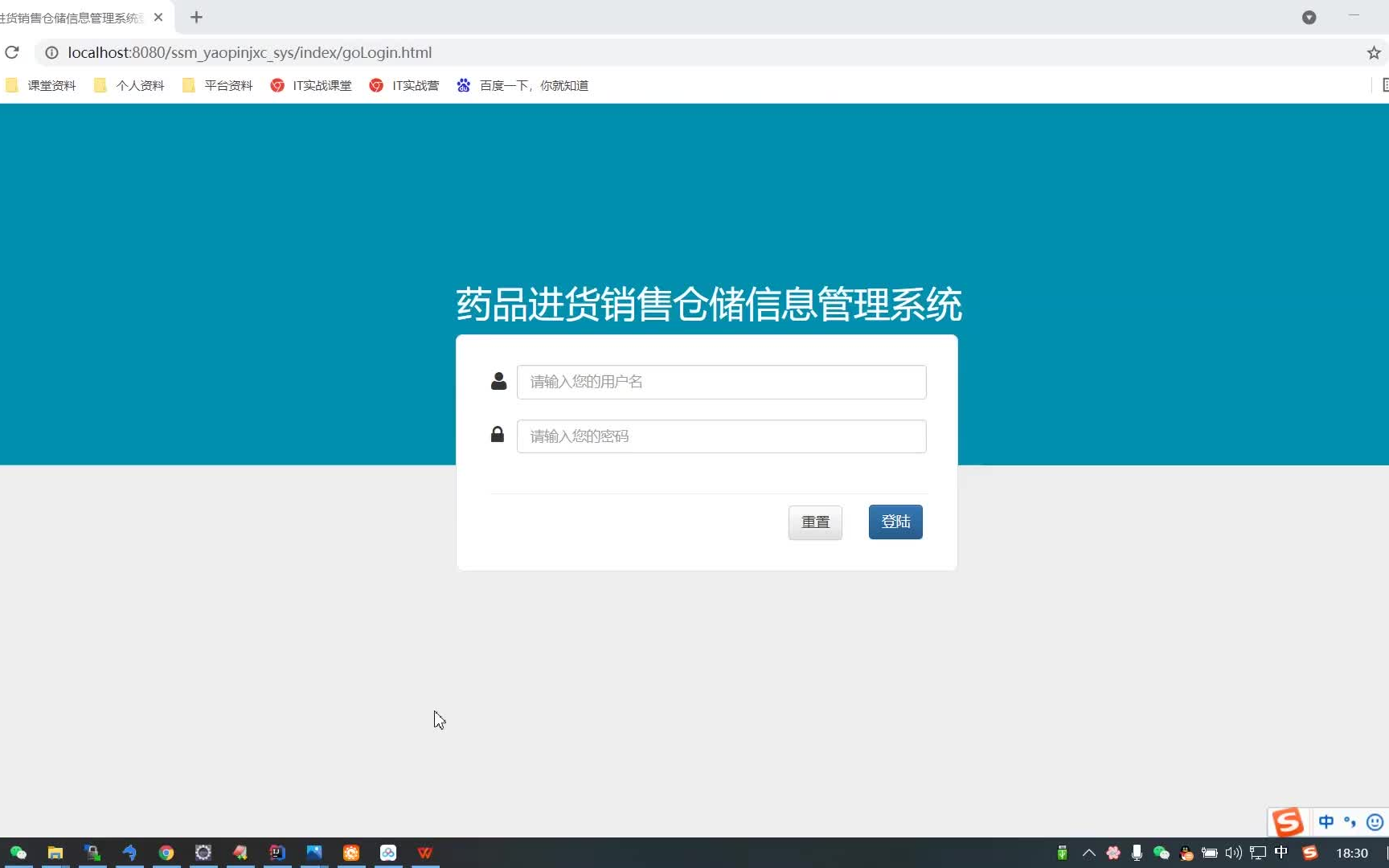This screenshot has height=868, width=1389.
Task: Click the user silhouette icon beside username
Action: tap(498, 381)
